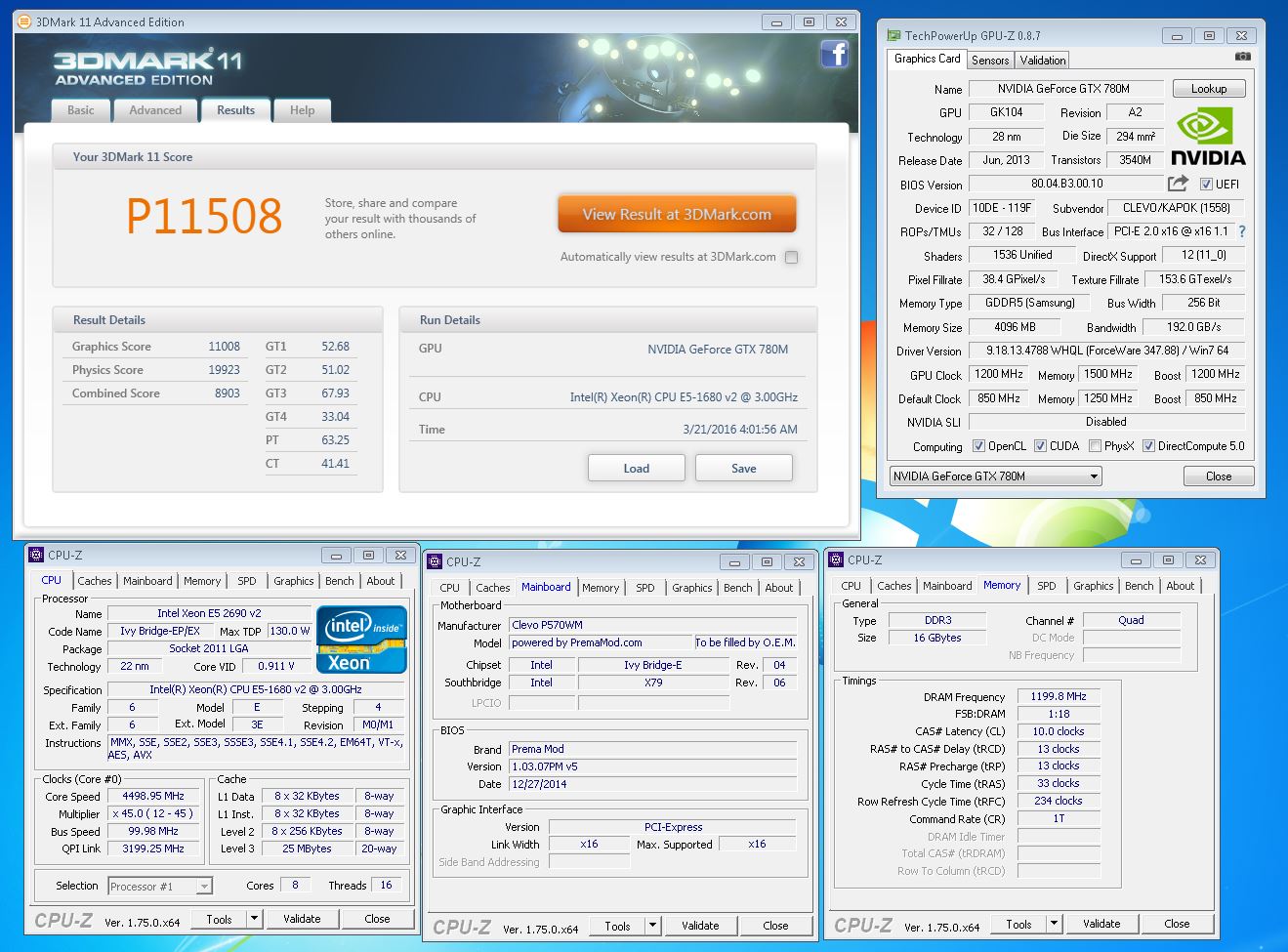Screen dimensions: 1288x952
Task: Open the Help tab in 3DMark 11
Action: [x=302, y=110]
